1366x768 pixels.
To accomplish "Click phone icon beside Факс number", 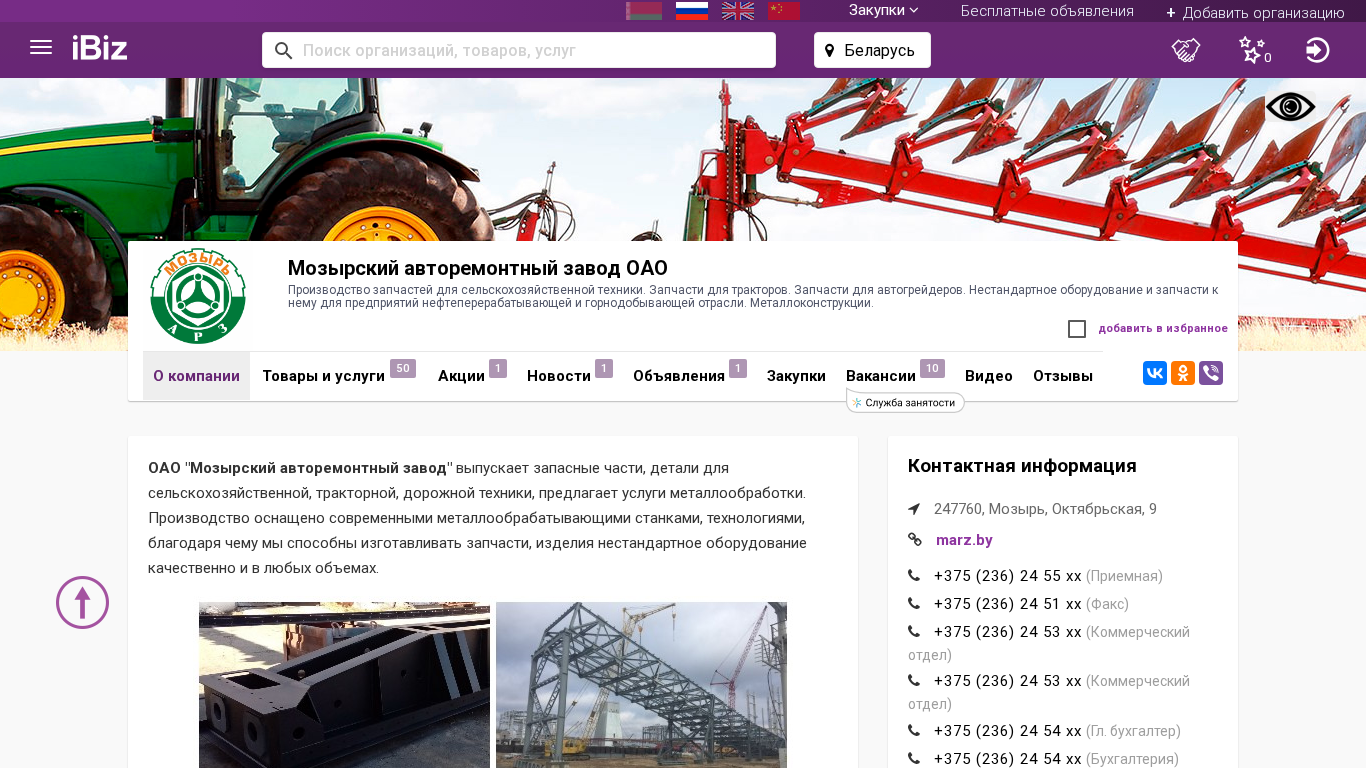I will (x=914, y=604).
